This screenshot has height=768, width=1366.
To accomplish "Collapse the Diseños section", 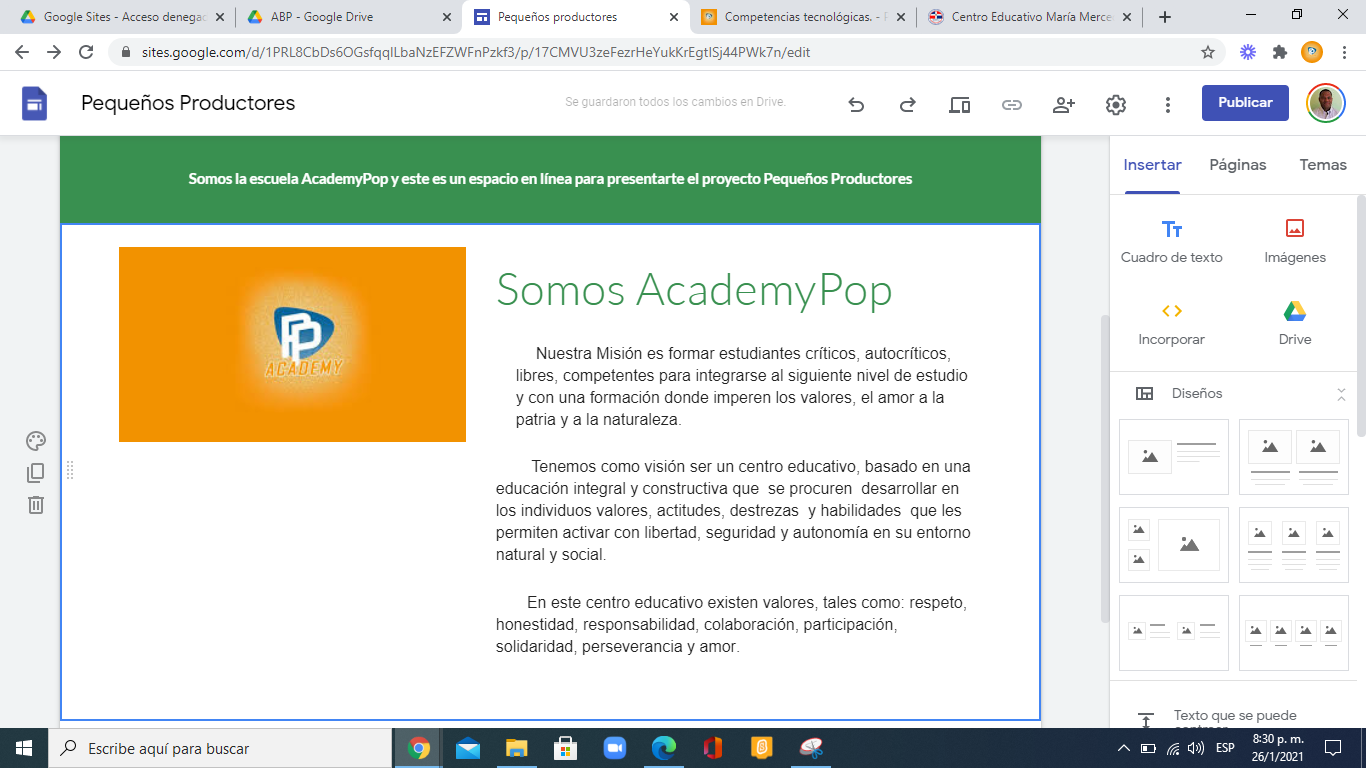I will click(x=1341, y=394).
